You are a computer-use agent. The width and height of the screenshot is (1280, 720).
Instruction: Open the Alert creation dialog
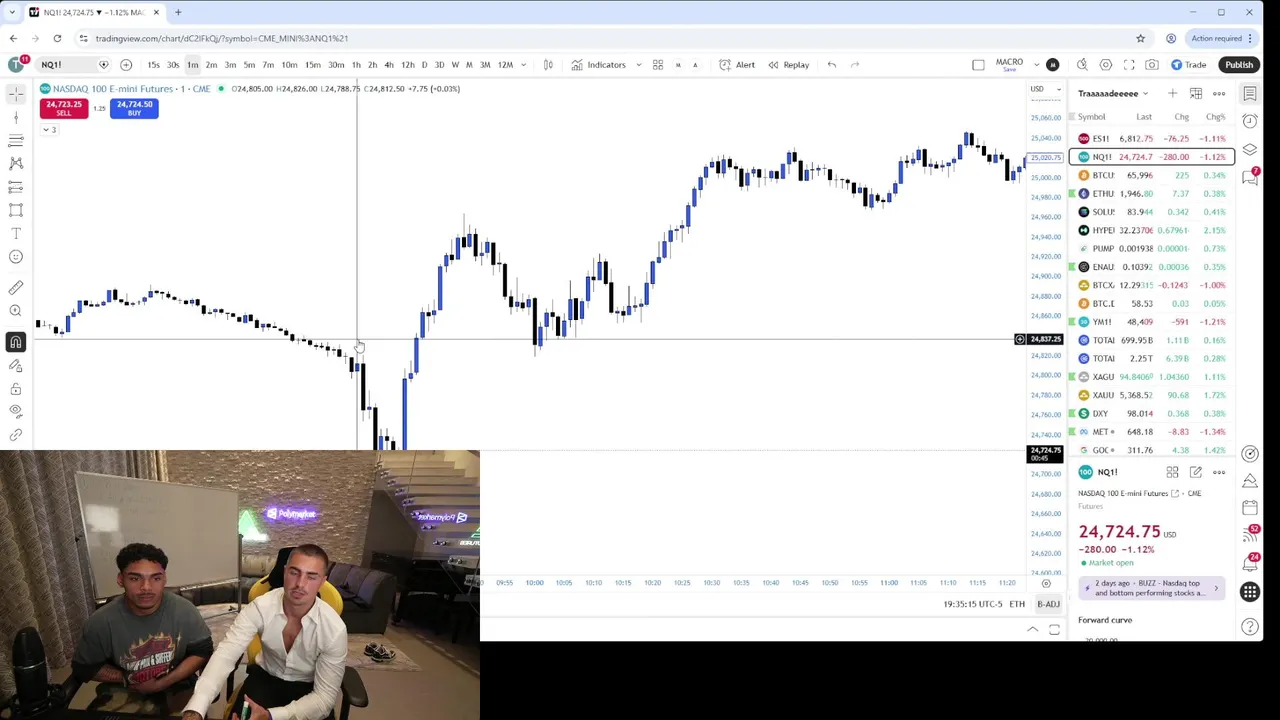pos(737,65)
